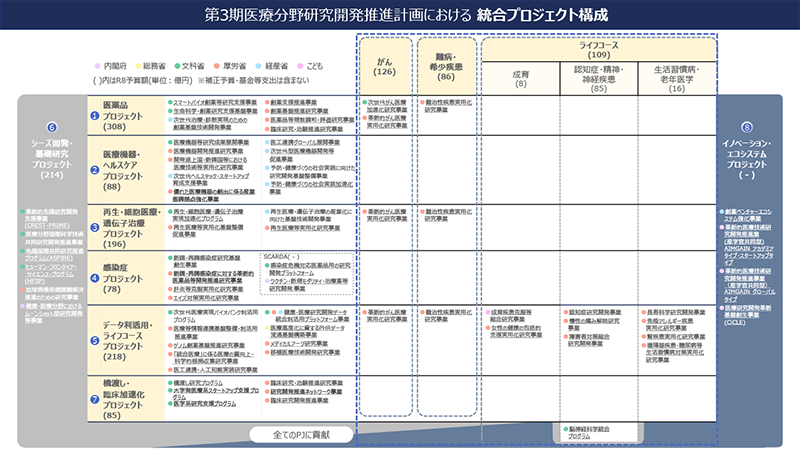
Task: Click the circled number 6 above シーズ開発・基礎研究
Action: pyautogui.click(x=52, y=128)
